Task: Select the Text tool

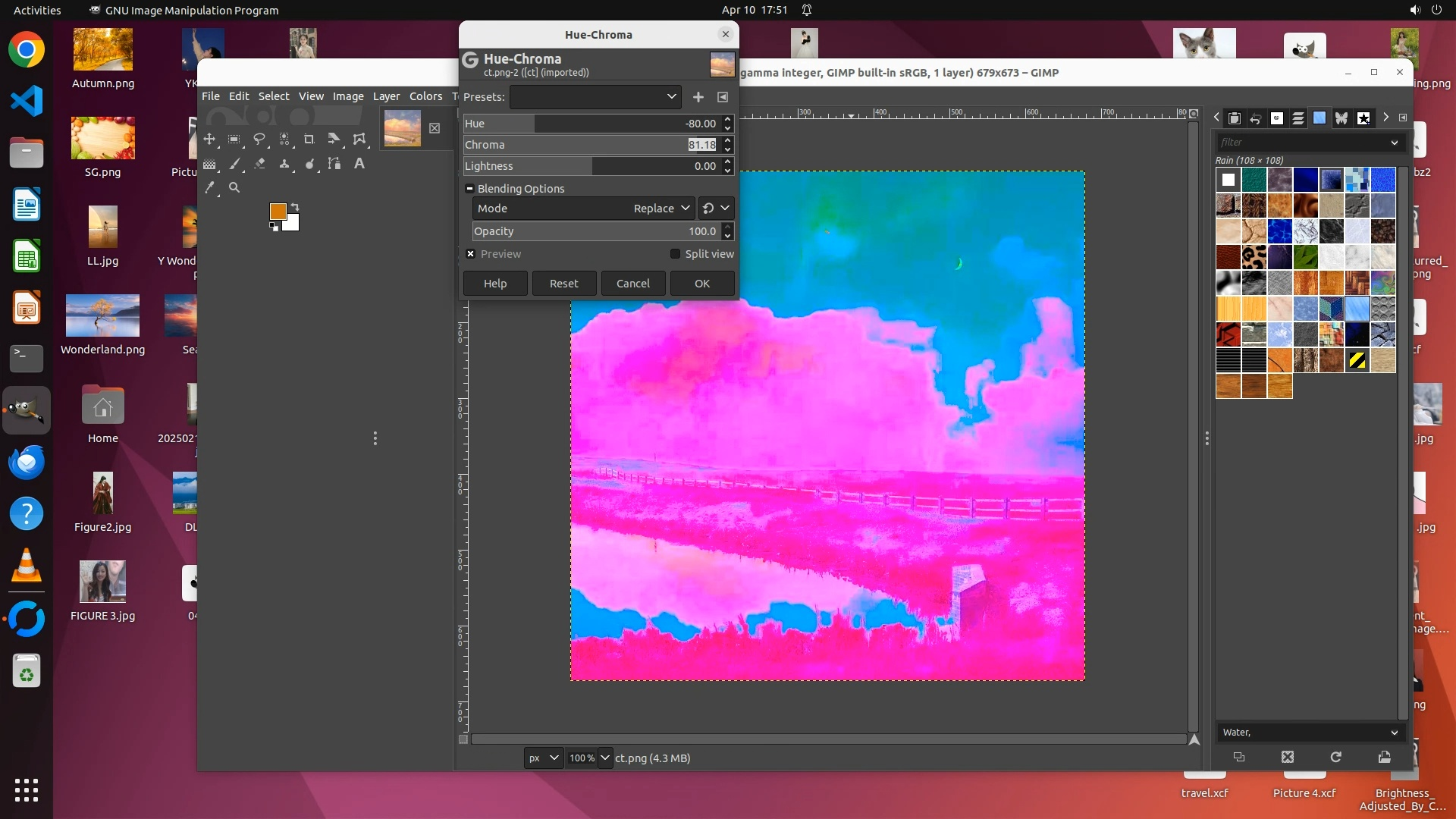Action: click(359, 164)
